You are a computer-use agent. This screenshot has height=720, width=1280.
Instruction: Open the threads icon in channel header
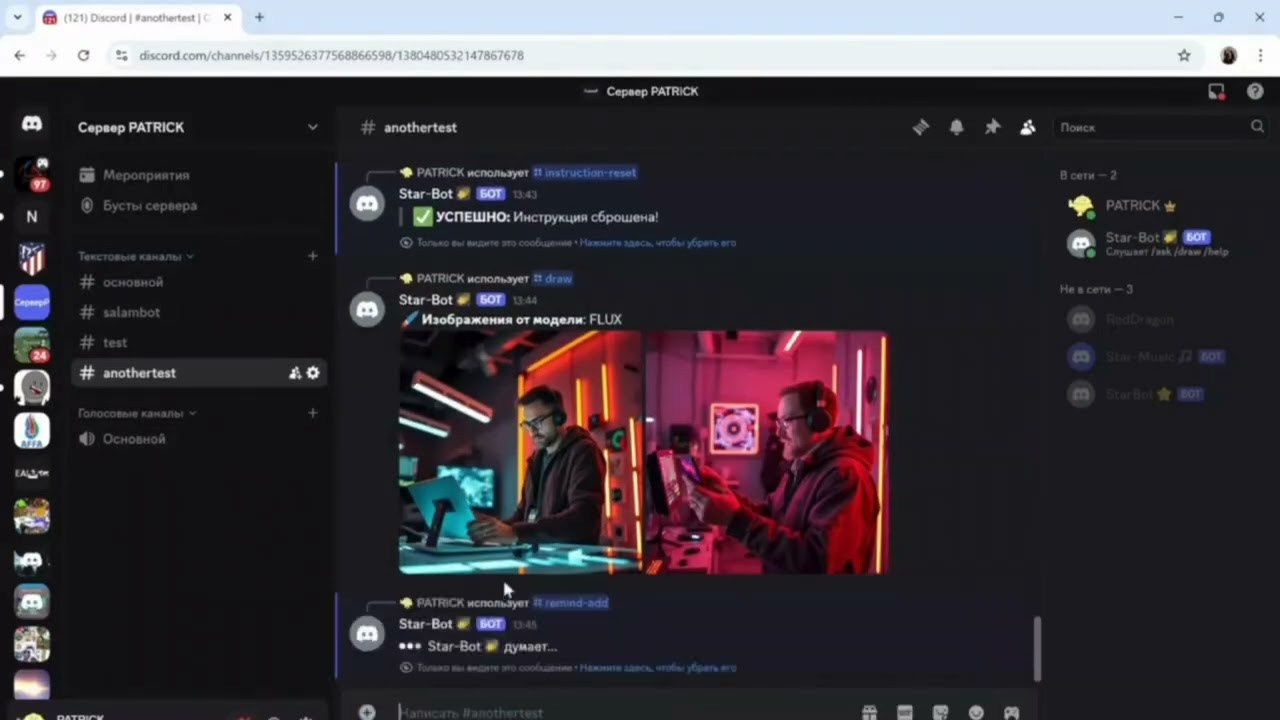point(920,127)
